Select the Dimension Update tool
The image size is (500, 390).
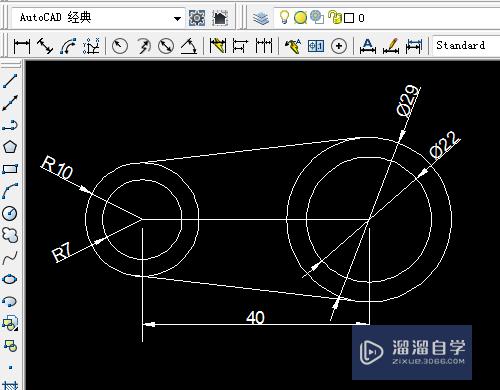[414, 46]
